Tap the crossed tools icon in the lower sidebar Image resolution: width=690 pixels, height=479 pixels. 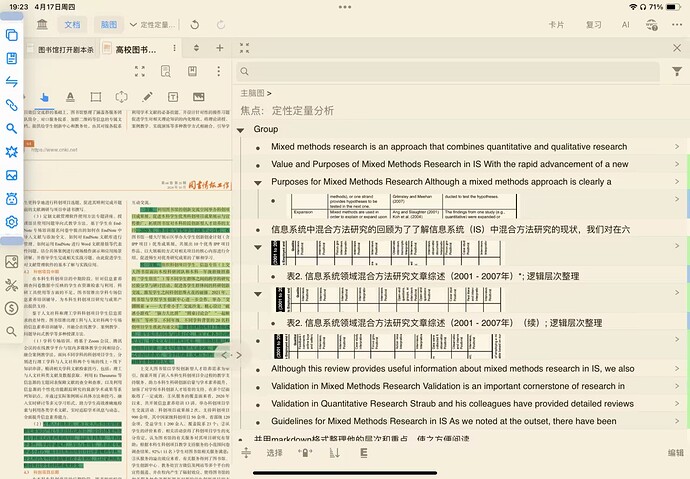pyautogui.click(x=11, y=285)
